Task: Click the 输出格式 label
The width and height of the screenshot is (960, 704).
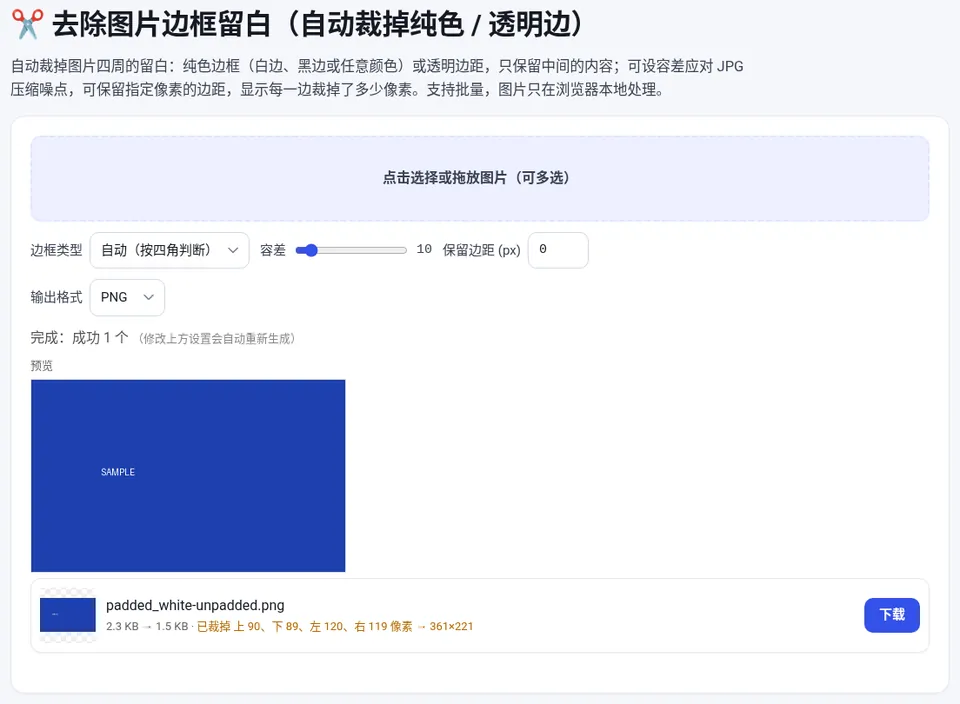Action: 56,298
